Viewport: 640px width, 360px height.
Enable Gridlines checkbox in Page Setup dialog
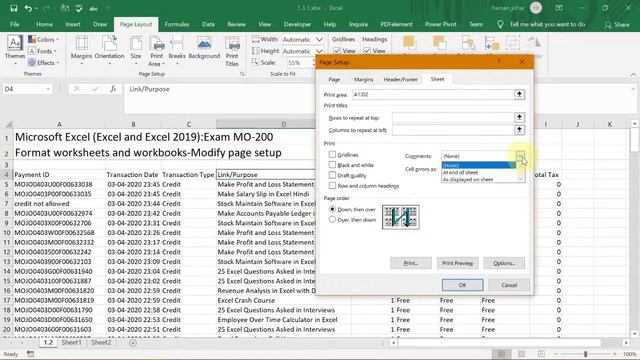coord(332,154)
